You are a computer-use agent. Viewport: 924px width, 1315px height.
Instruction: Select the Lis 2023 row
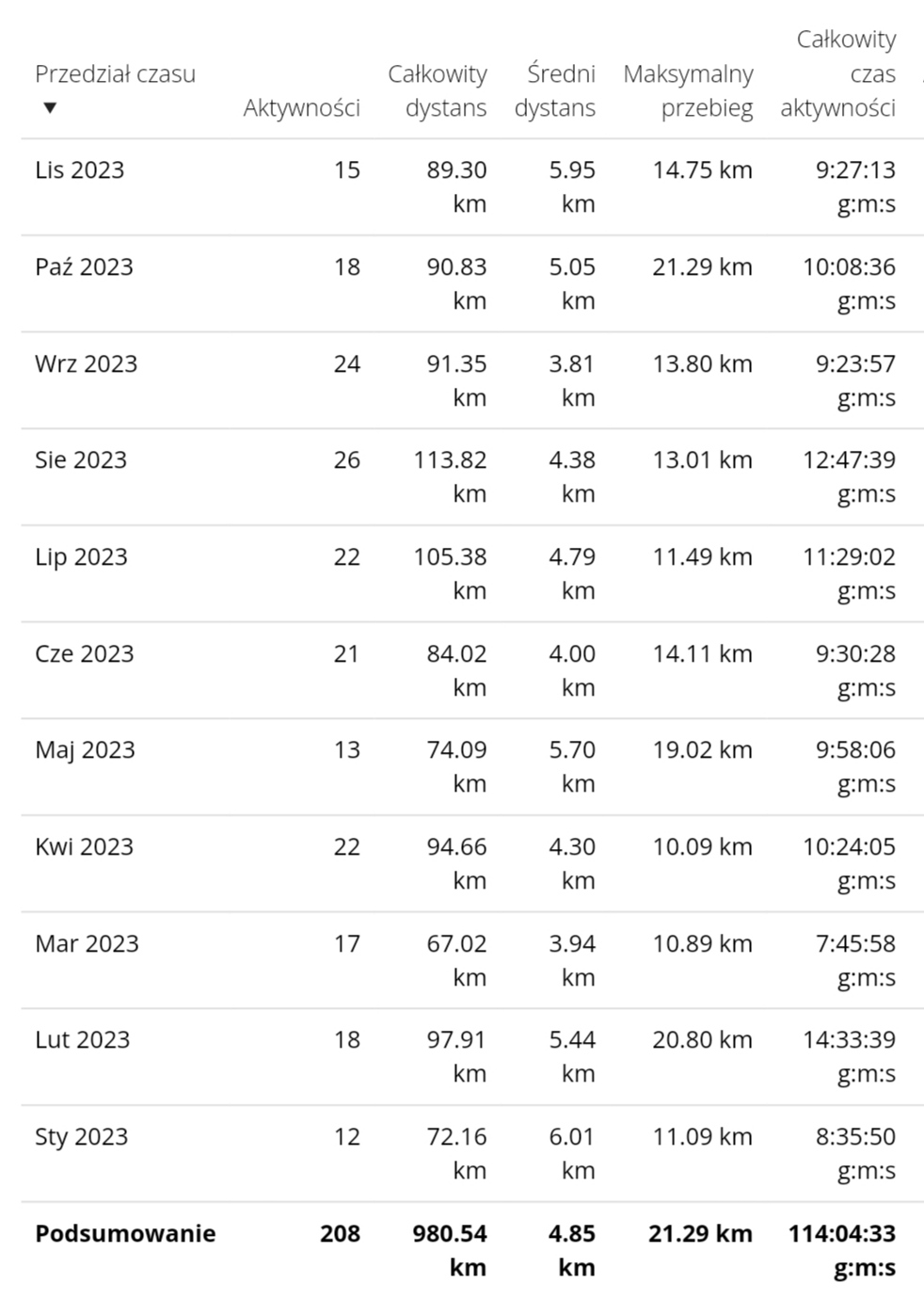pyautogui.click(x=472, y=187)
